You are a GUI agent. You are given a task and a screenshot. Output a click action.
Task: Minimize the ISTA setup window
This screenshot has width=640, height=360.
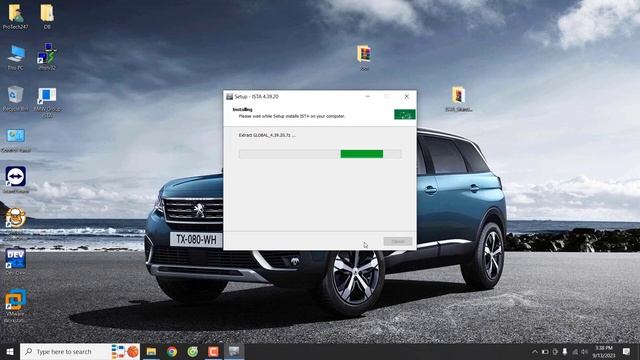click(368, 97)
